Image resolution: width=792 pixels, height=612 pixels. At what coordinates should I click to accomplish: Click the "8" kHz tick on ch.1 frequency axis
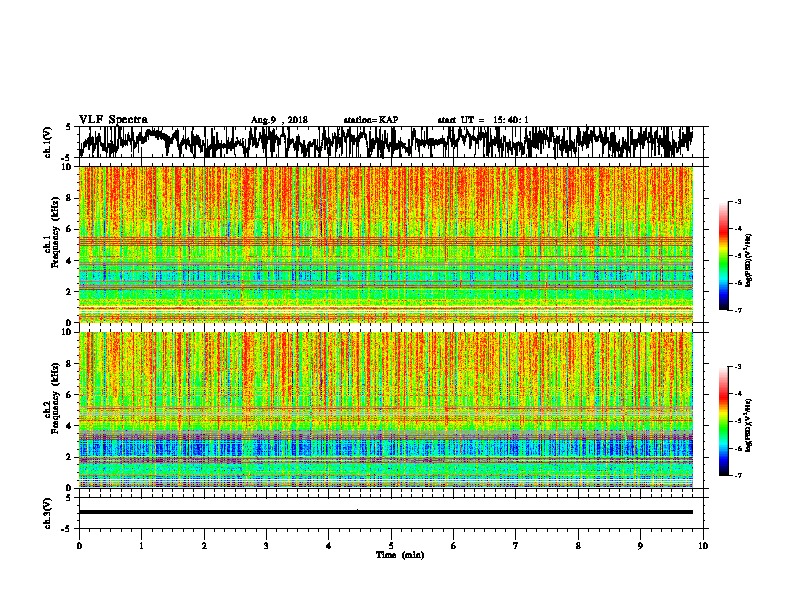[69, 198]
